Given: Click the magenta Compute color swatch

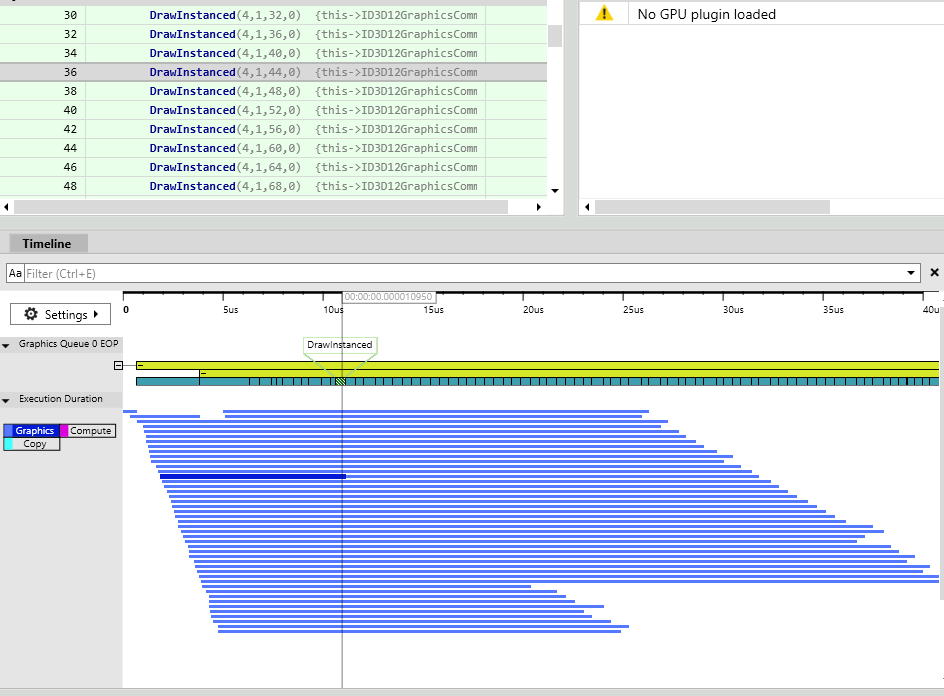Looking at the screenshot, I should point(64,430).
